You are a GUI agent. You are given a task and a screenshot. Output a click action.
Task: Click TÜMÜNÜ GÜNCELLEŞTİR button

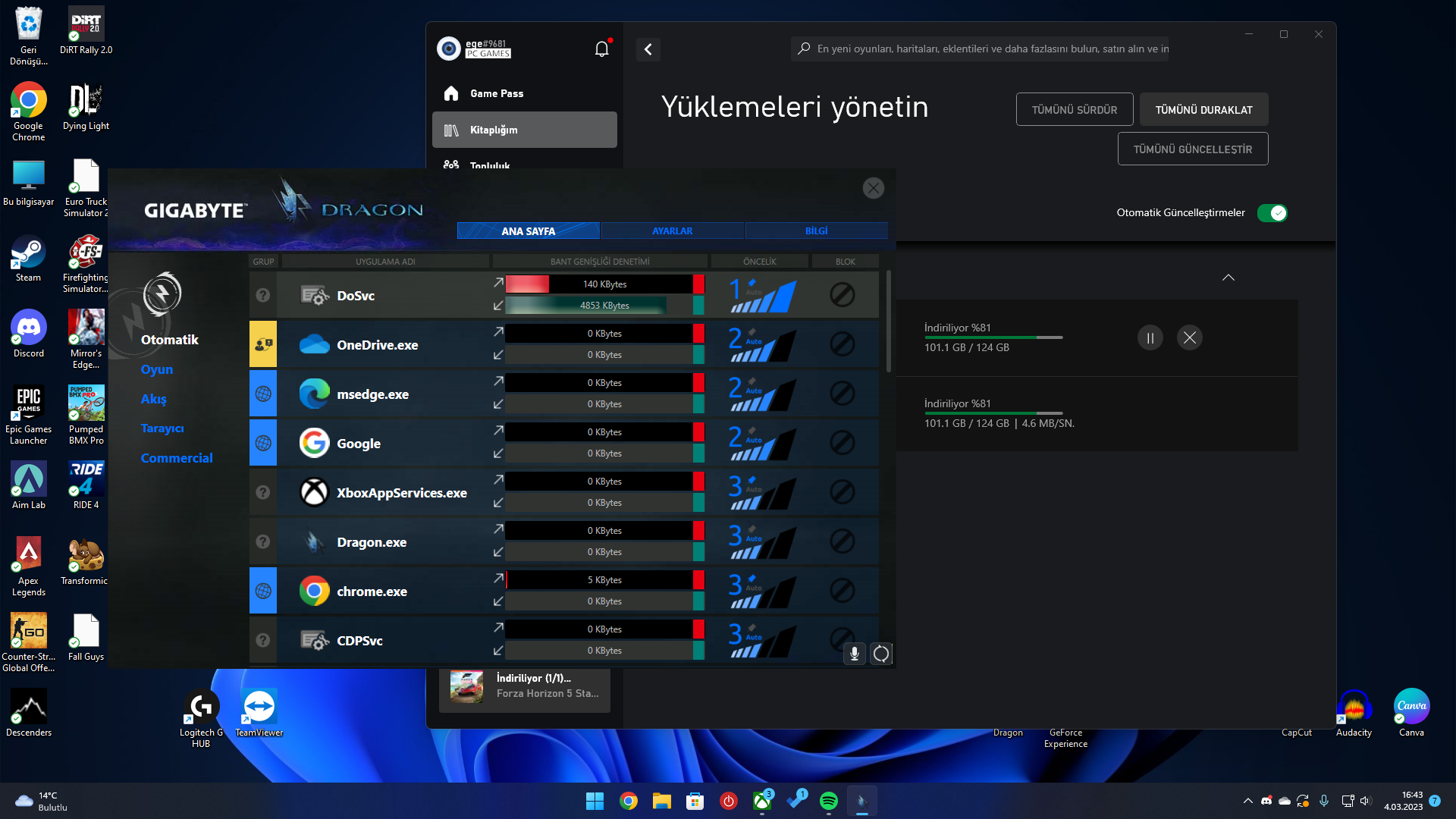1192,149
